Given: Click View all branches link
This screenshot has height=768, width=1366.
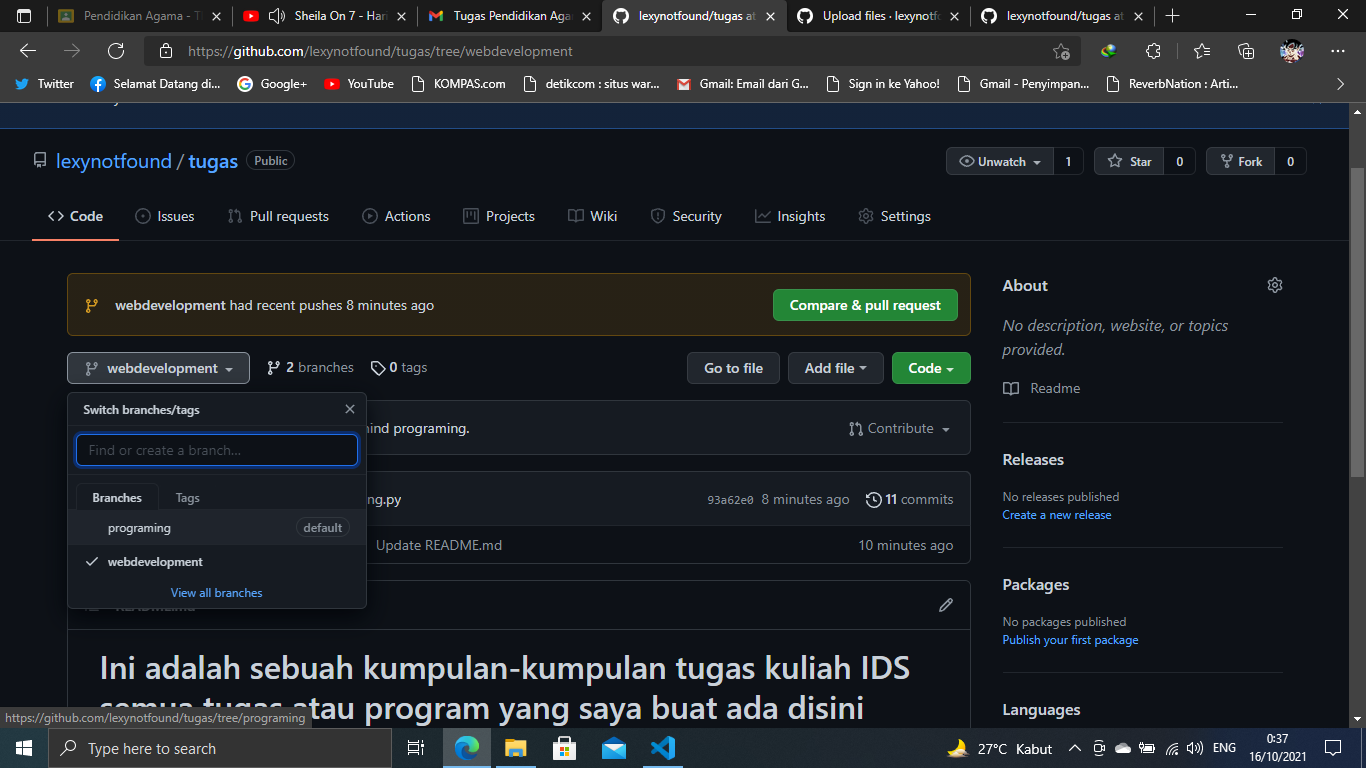Looking at the screenshot, I should click(216, 593).
